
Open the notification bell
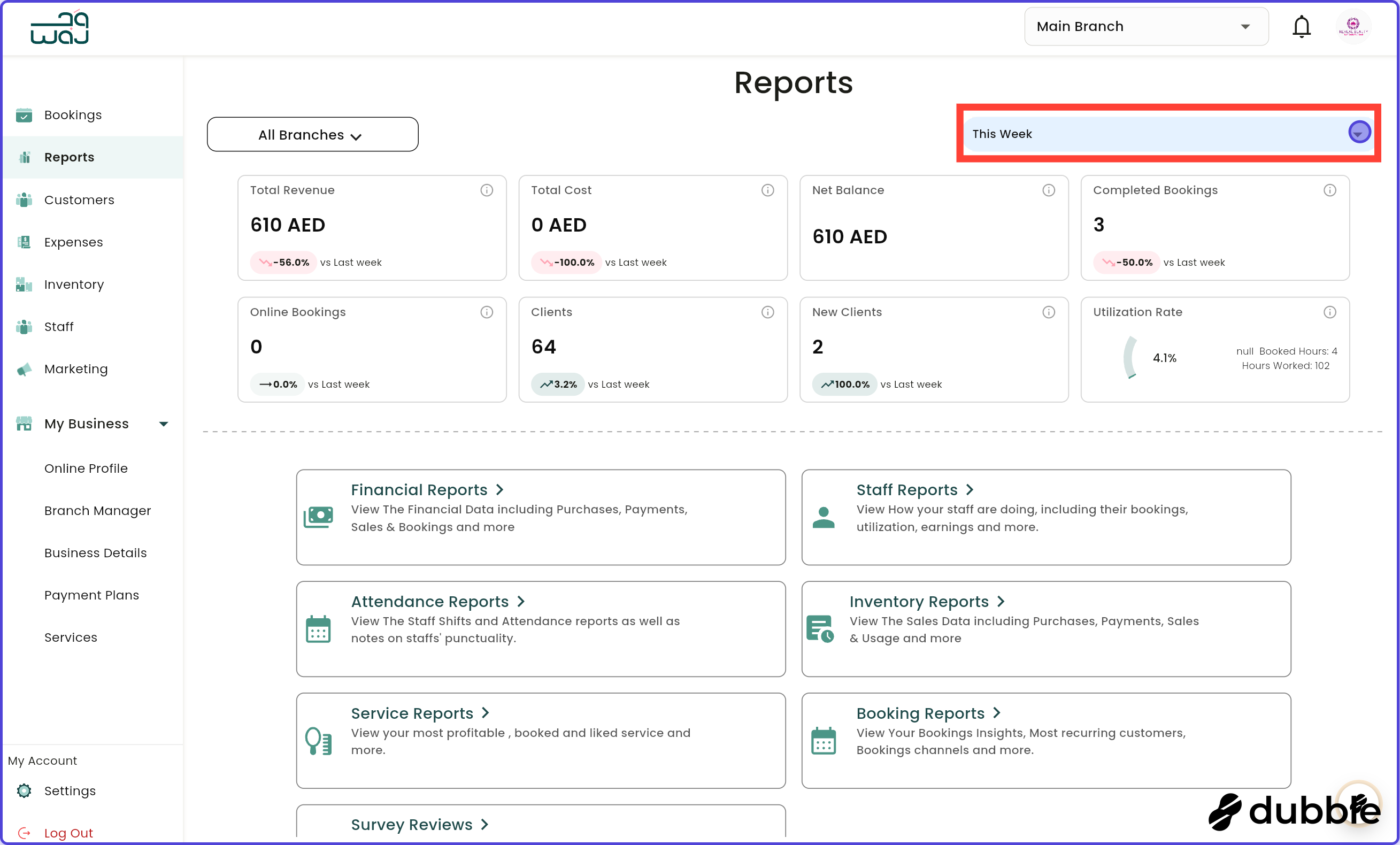click(x=1301, y=26)
